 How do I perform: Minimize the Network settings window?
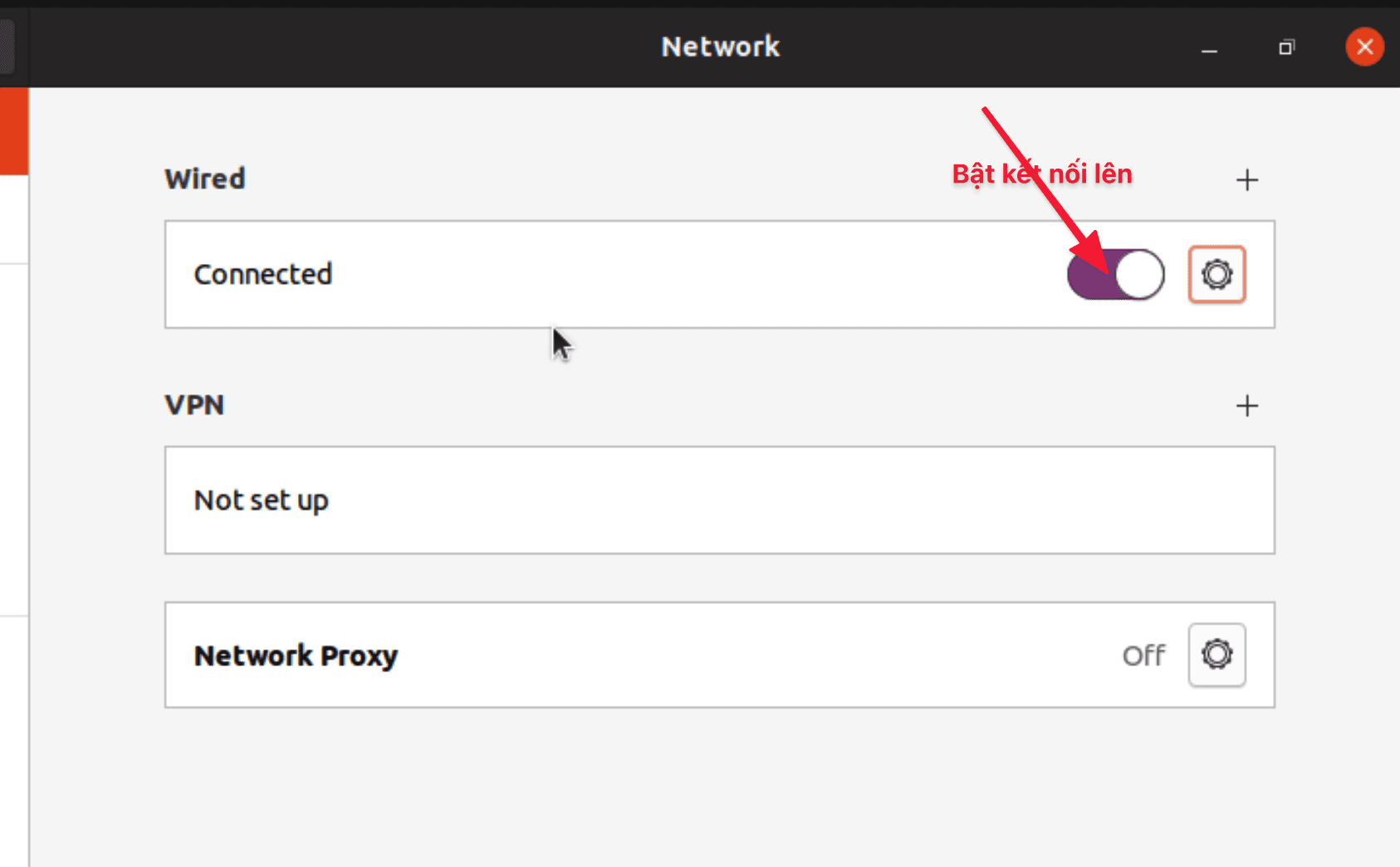tap(1209, 47)
